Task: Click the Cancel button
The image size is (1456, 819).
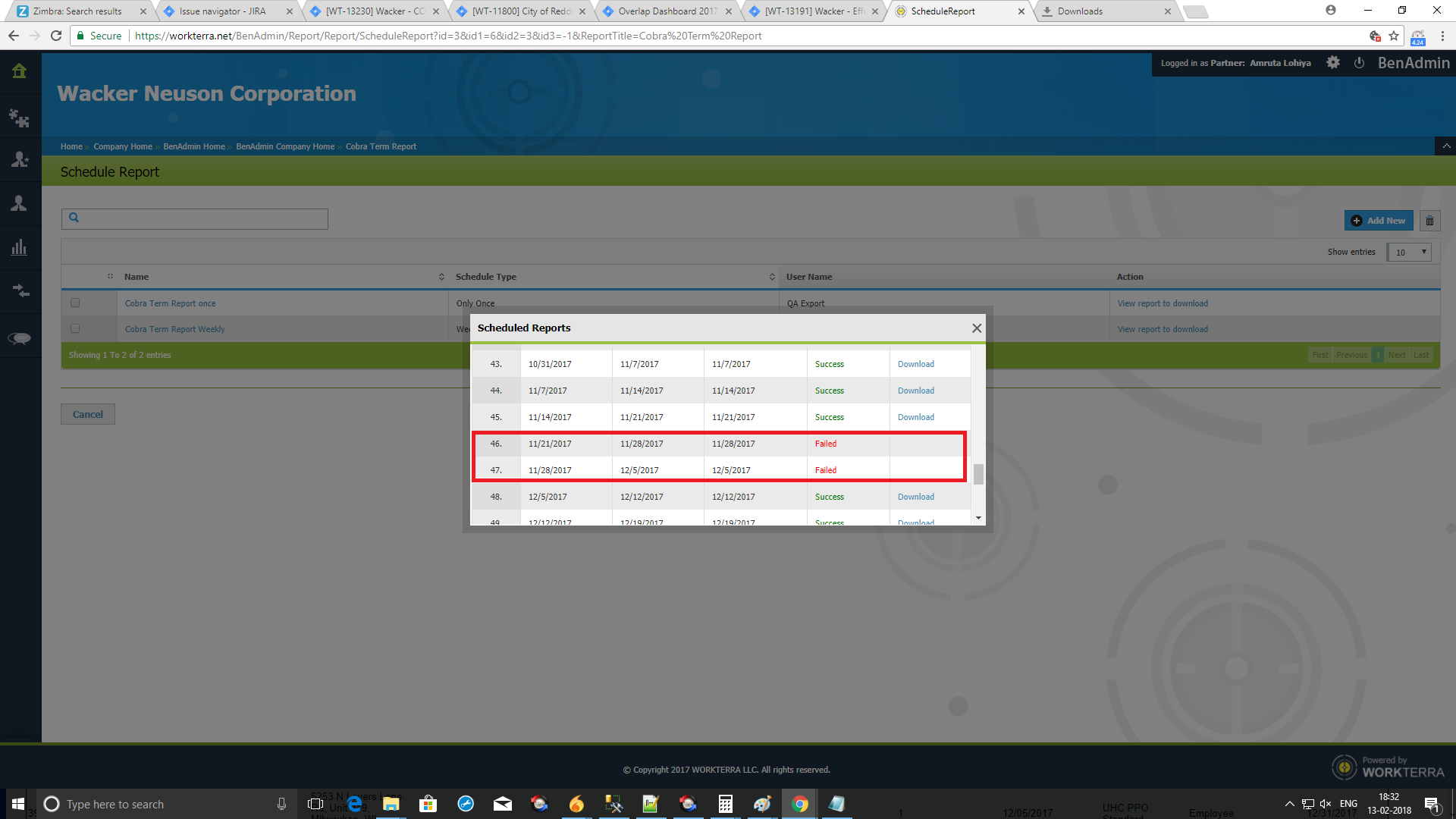Action: click(88, 414)
